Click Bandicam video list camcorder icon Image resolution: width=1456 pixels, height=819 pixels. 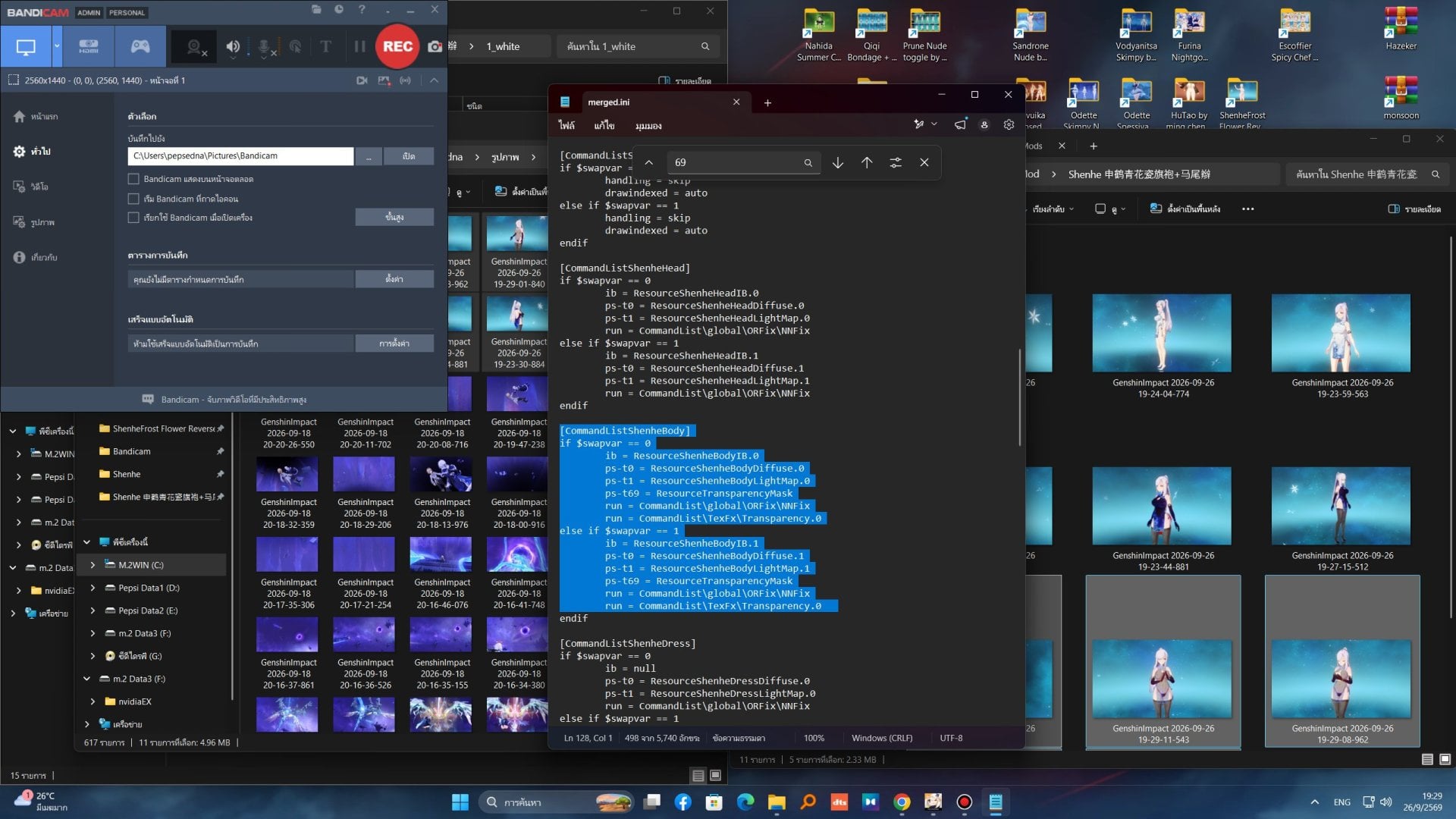pos(362,80)
